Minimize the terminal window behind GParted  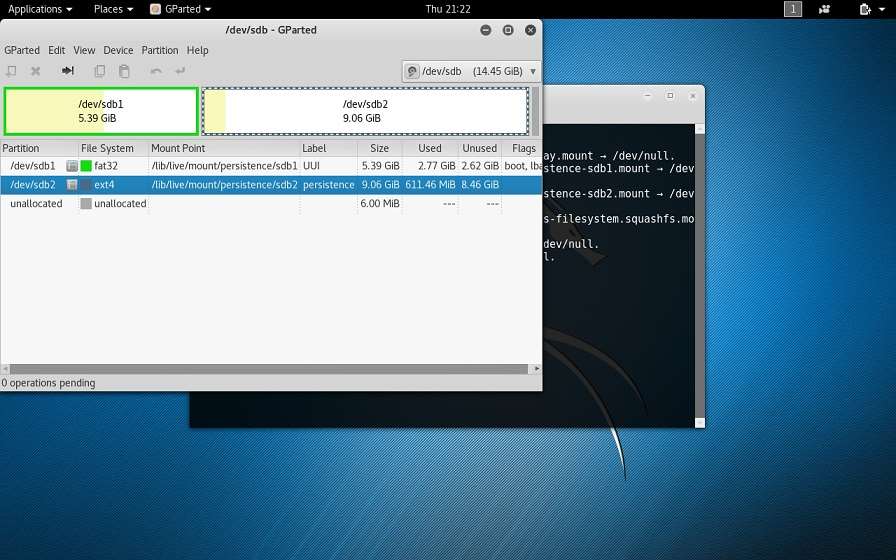[x=647, y=96]
